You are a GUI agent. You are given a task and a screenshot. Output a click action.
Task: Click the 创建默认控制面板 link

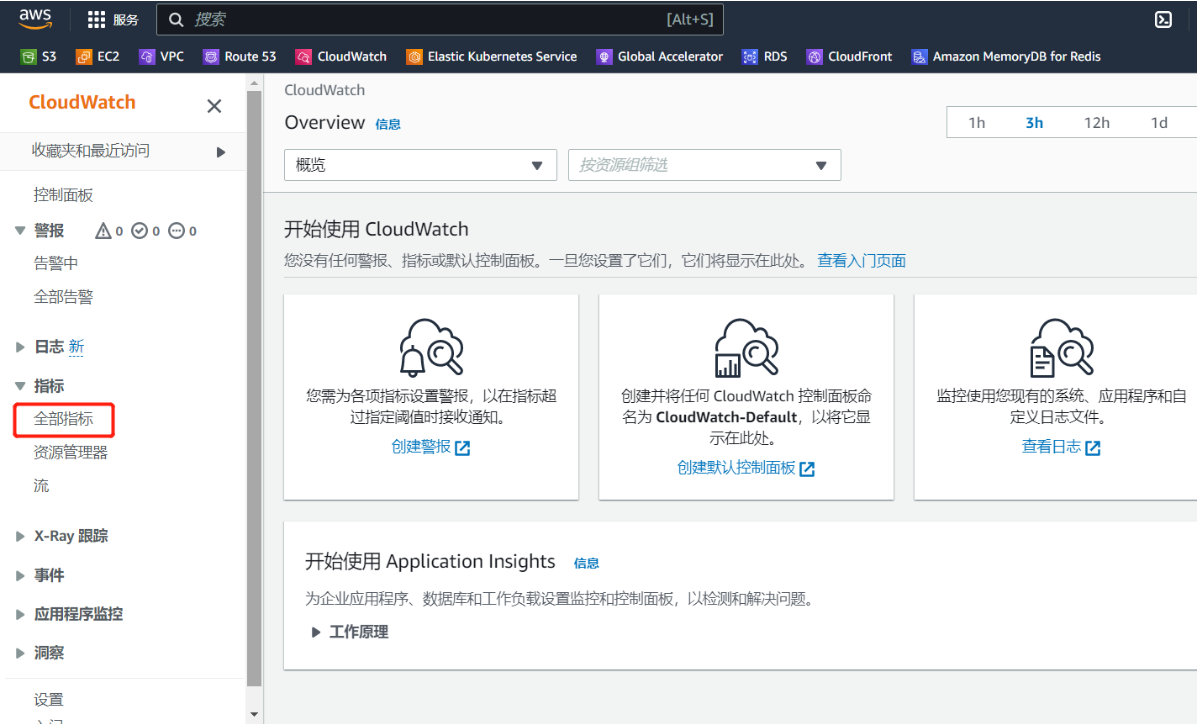[x=736, y=468]
